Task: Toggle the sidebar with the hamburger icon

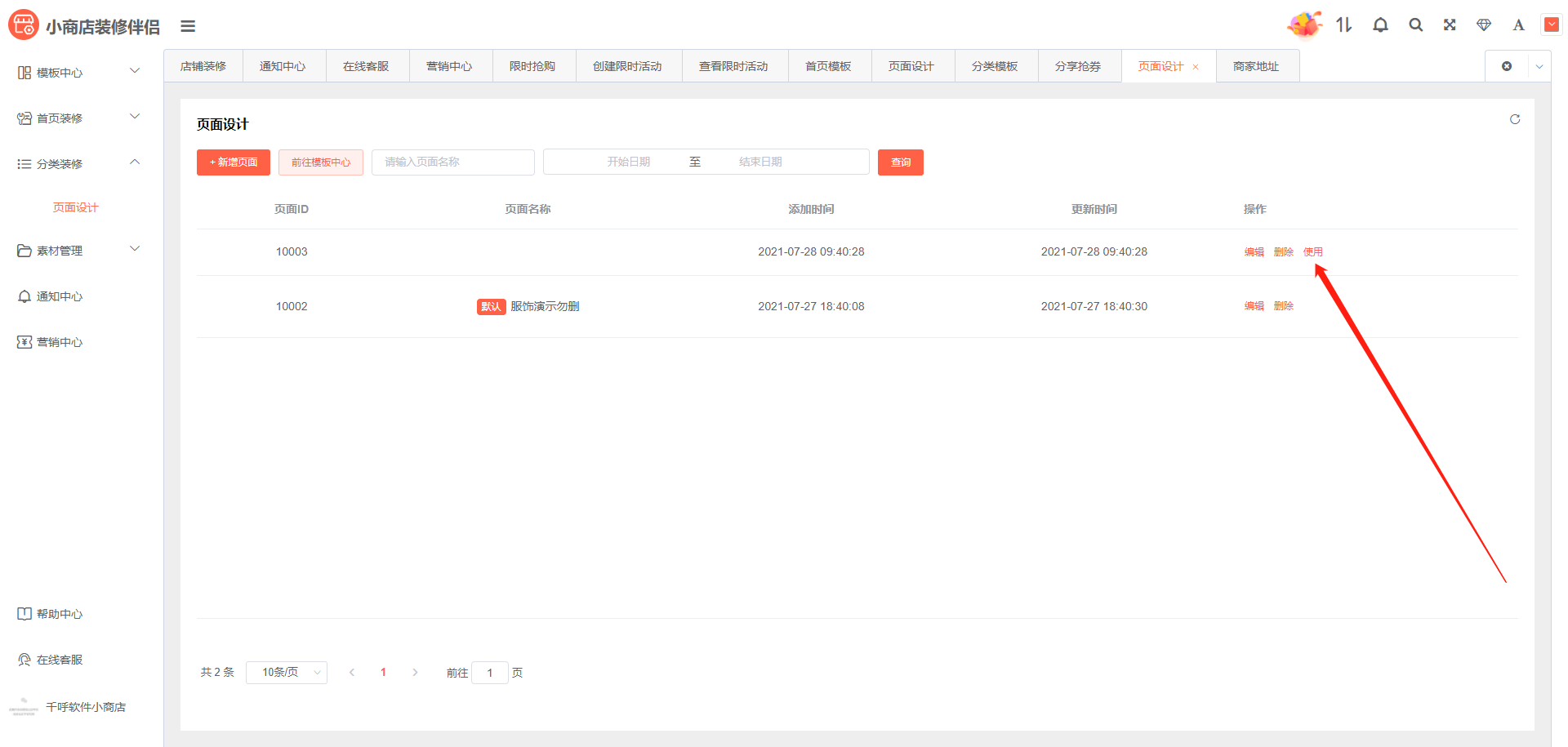Action: [x=188, y=26]
